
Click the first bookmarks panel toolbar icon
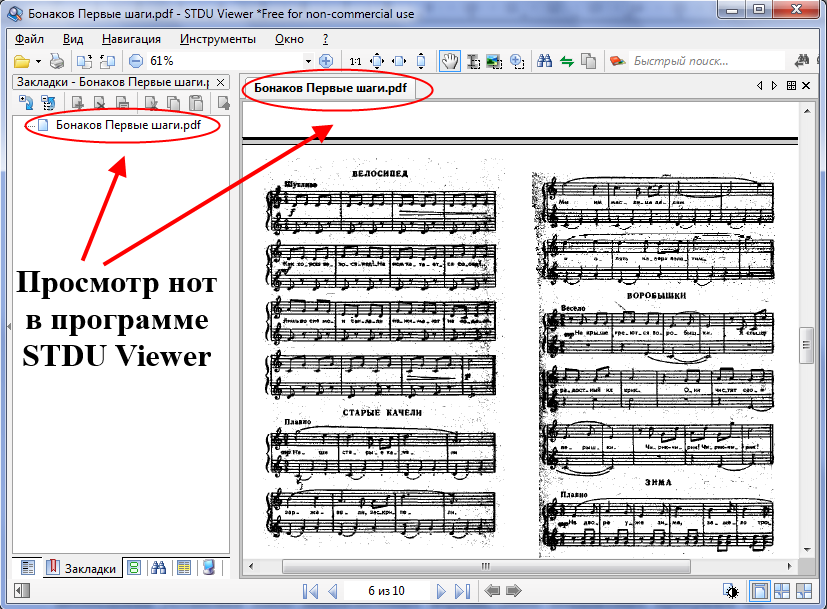pos(26,102)
